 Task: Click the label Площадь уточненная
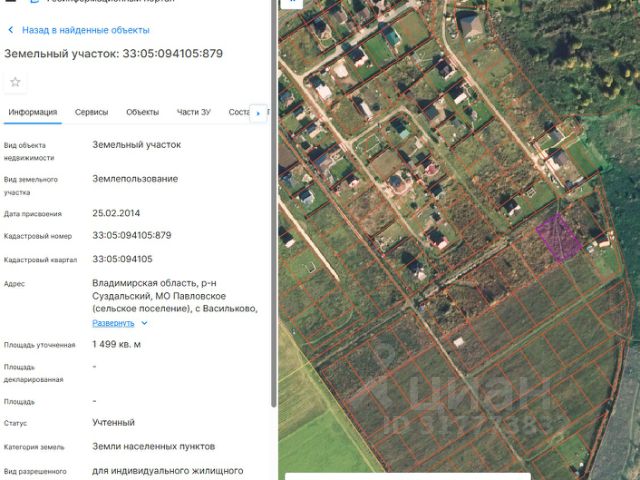[x=40, y=345]
